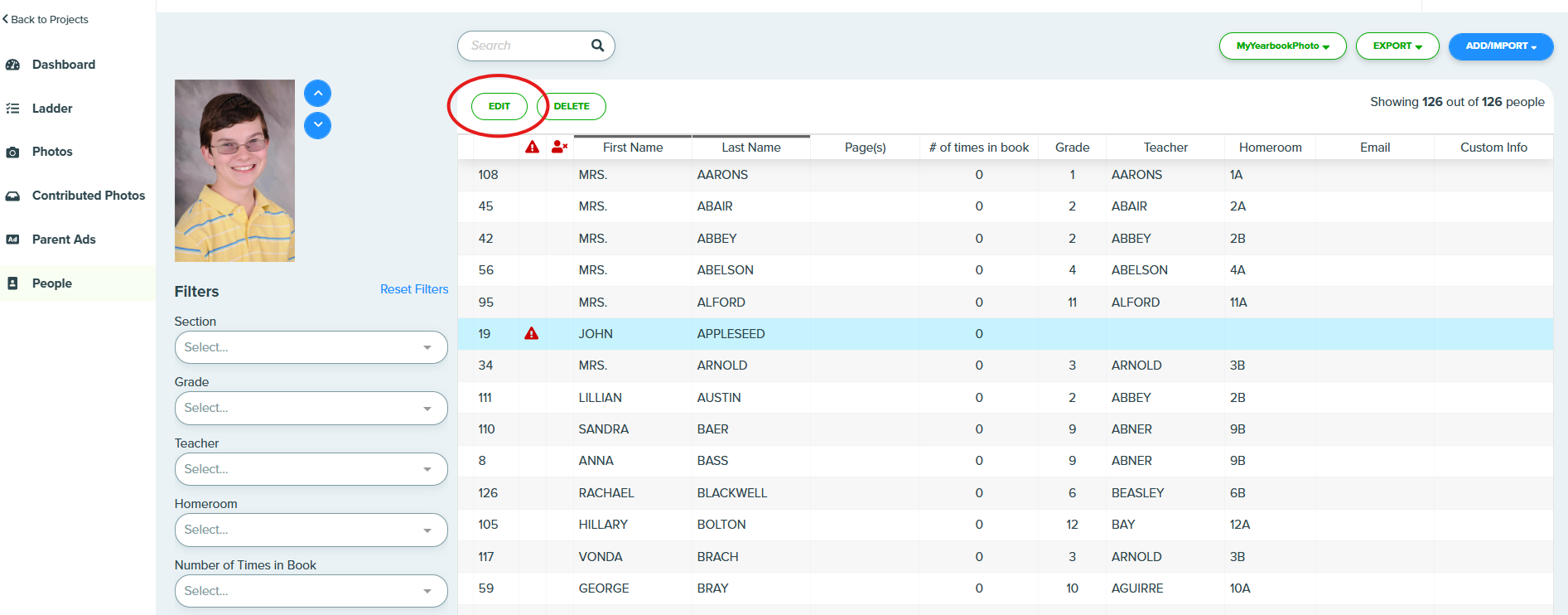
Task: Expand Homeroom filter dropdown
Action: pos(311,530)
